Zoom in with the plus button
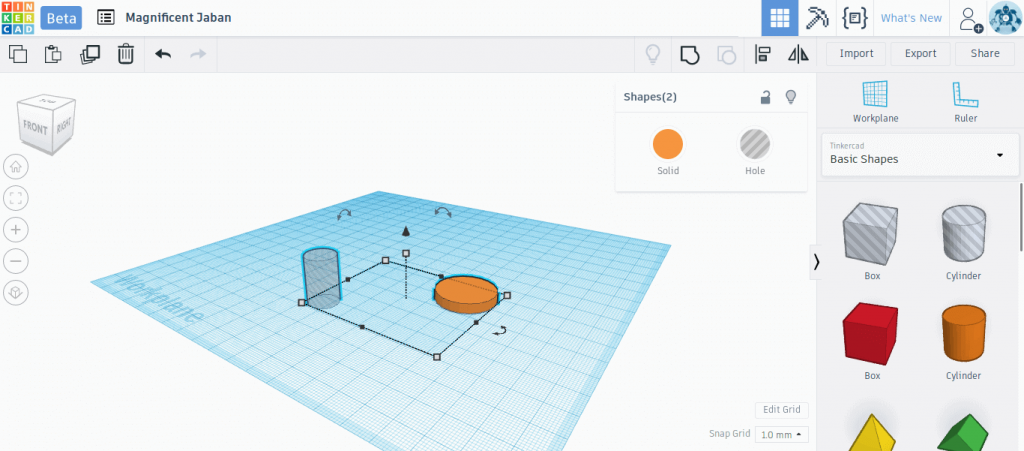This screenshot has height=451, width=1024. (x=16, y=230)
